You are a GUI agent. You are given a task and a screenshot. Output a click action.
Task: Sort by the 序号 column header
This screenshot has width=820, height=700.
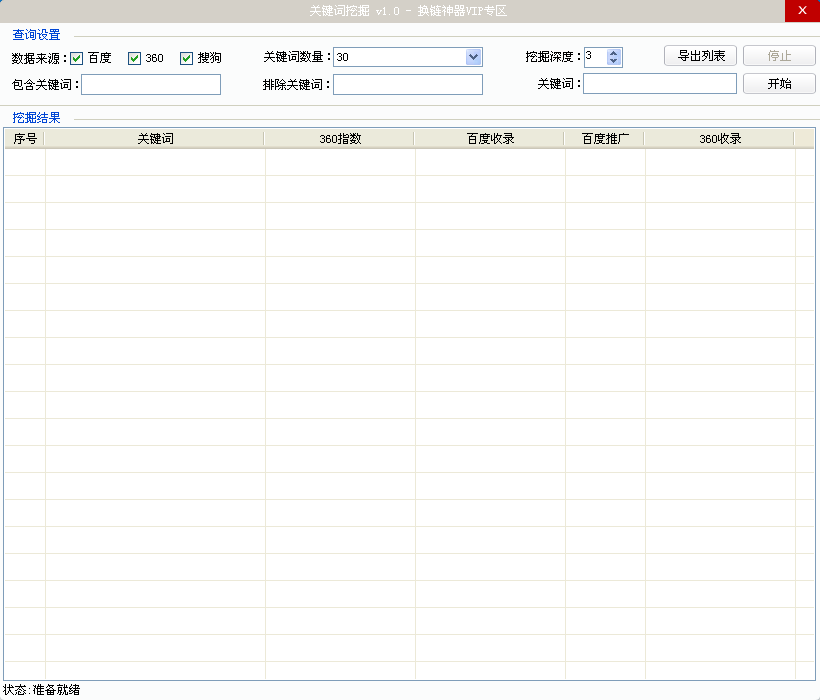coord(25,139)
